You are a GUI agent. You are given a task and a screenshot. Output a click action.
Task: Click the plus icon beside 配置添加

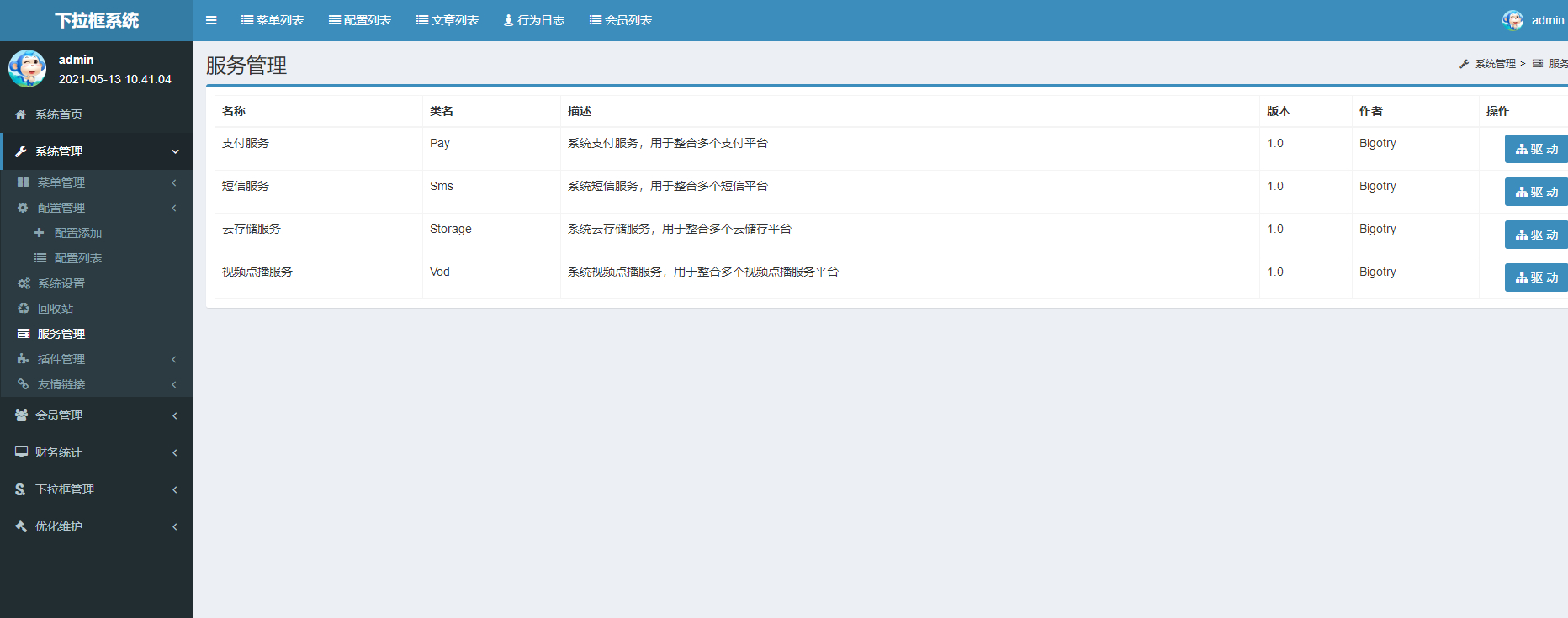click(x=40, y=233)
